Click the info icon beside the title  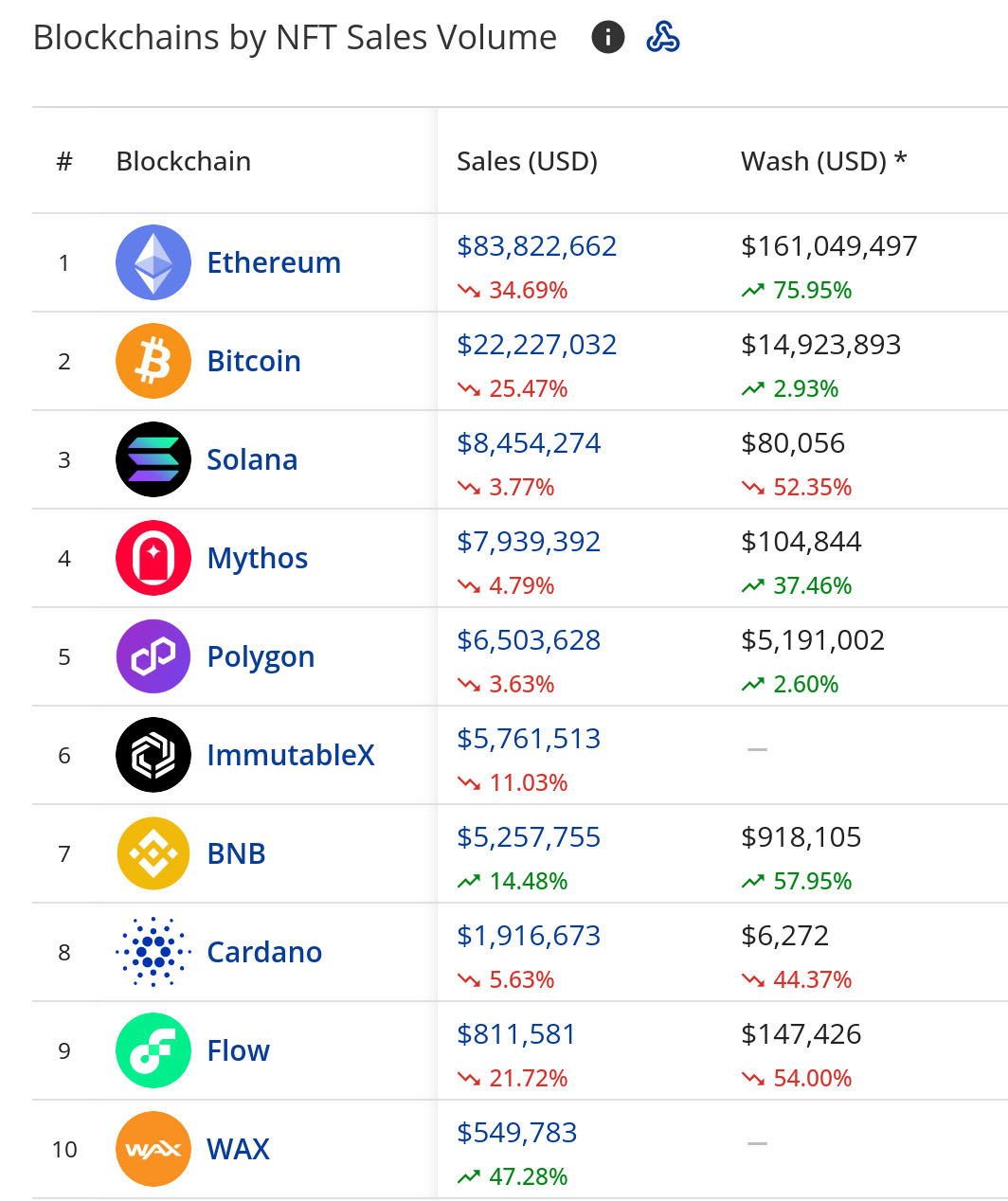point(608,38)
